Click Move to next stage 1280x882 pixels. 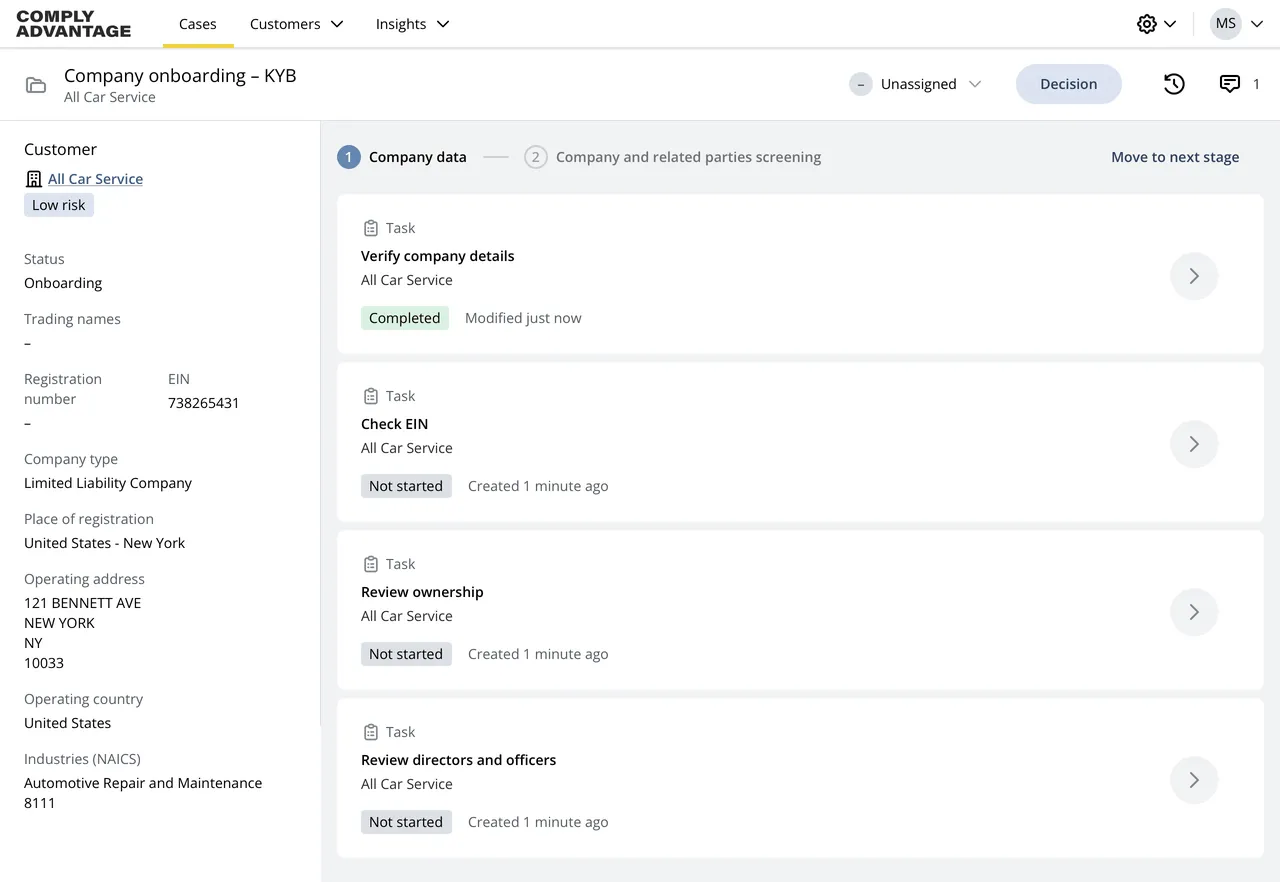pyautogui.click(x=1175, y=157)
